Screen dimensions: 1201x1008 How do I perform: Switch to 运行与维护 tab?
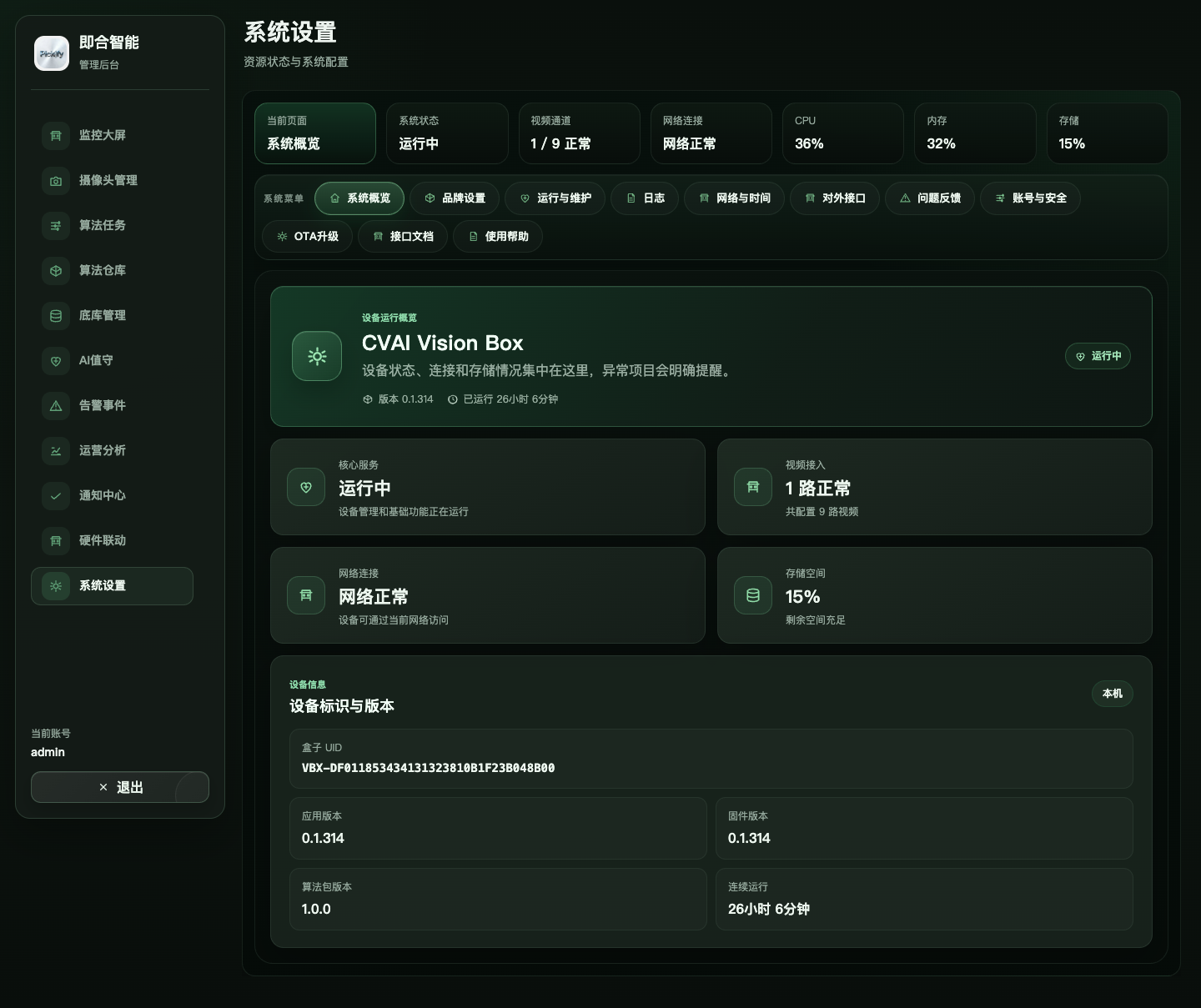(555, 198)
